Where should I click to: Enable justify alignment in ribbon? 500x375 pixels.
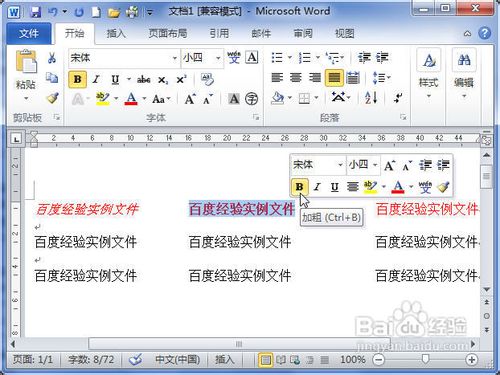pos(334,78)
